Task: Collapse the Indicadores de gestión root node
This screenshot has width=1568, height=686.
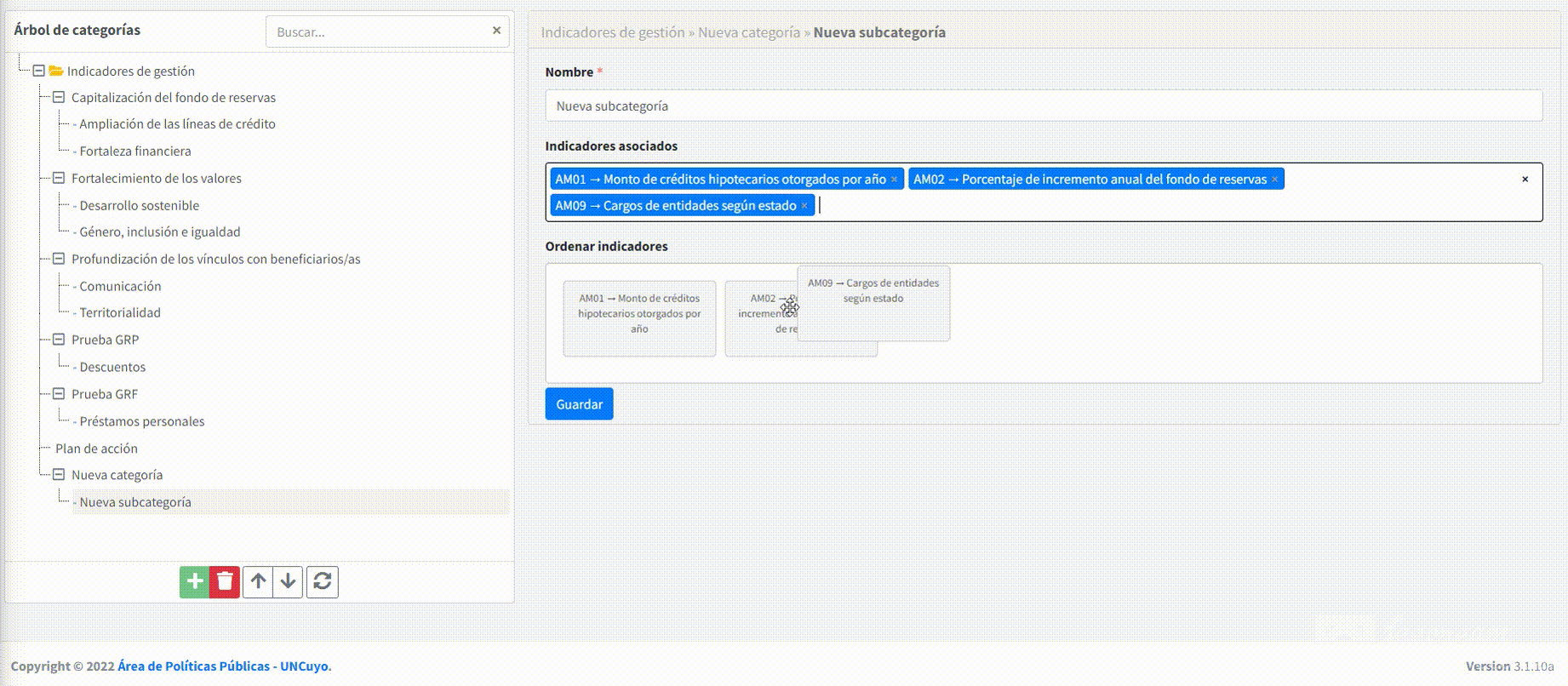Action: click(x=38, y=71)
